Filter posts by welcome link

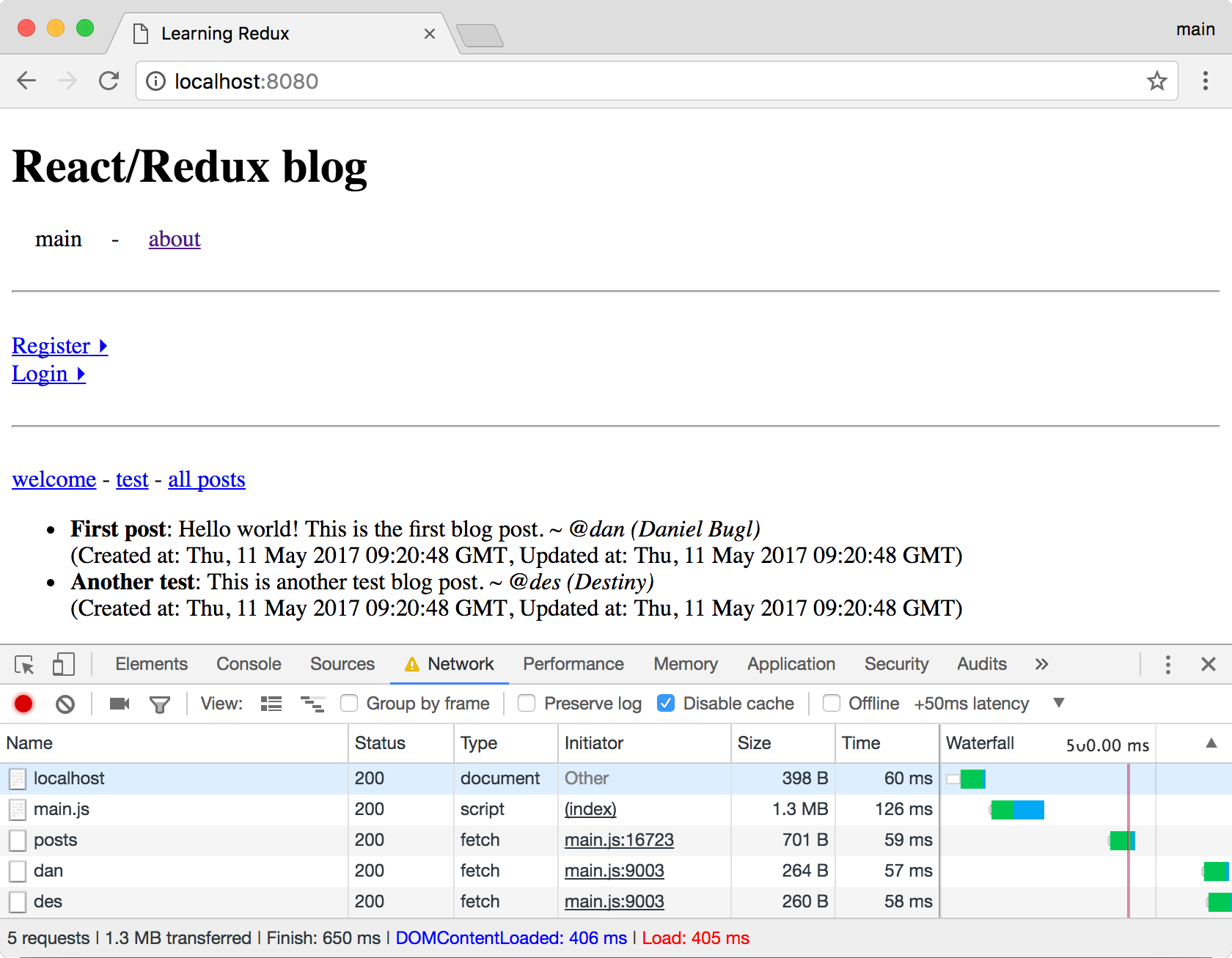pos(54,479)
